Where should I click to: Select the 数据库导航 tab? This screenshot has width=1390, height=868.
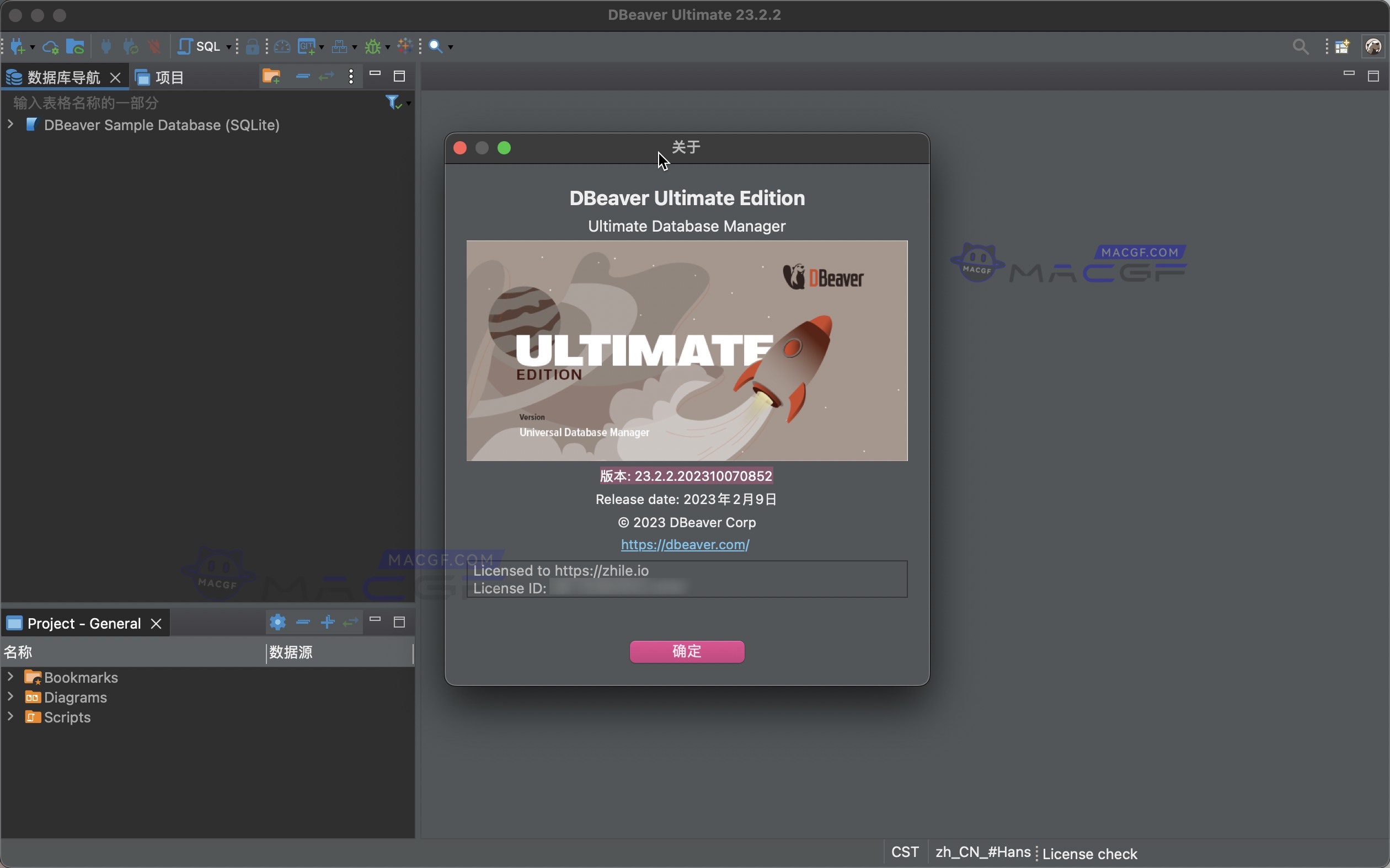pos(63,76)
